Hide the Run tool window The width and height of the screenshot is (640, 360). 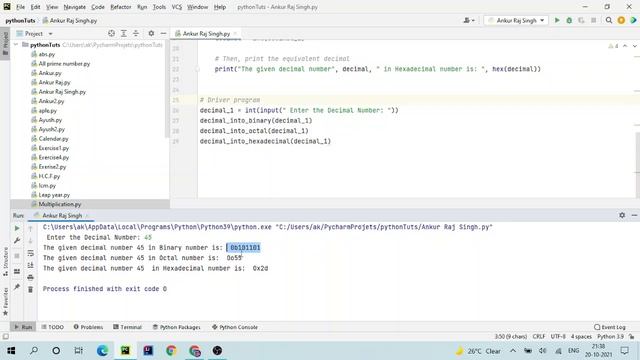pos(634,215)
